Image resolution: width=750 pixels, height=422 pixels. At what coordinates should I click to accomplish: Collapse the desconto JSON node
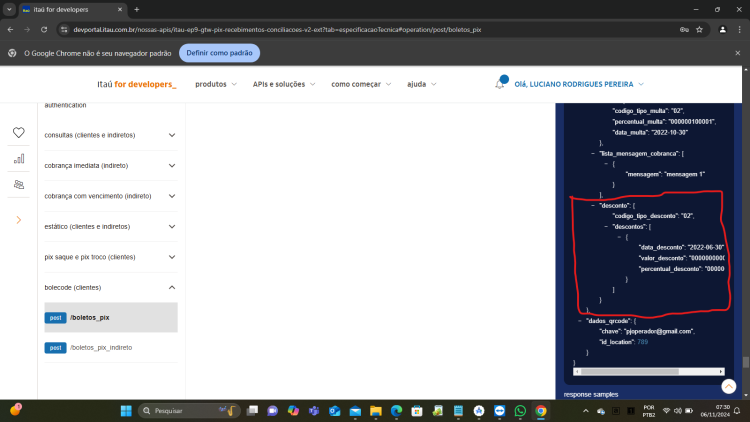coord(593,205)
